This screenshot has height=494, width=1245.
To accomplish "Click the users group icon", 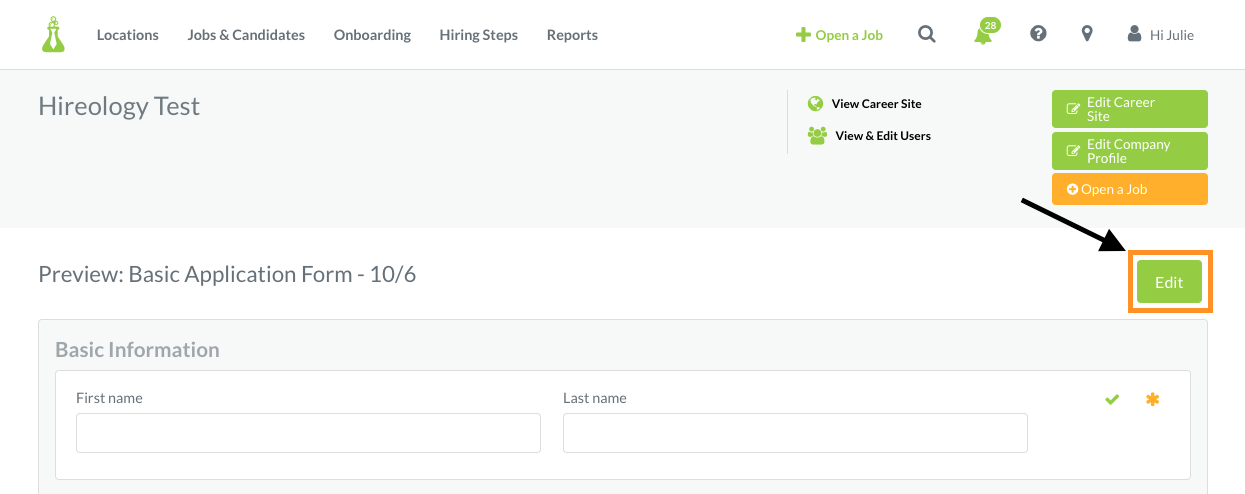I will [817, 135].
